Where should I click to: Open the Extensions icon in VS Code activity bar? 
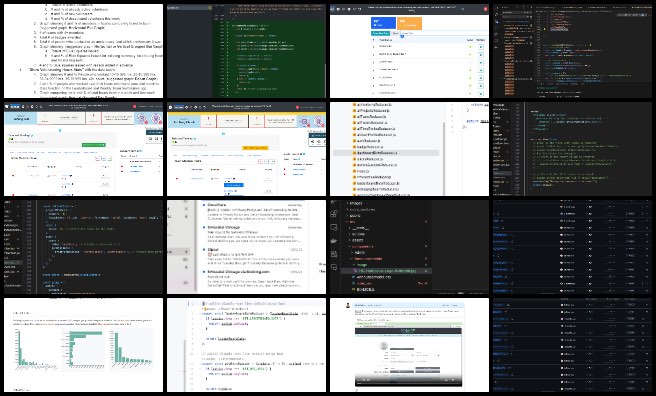click(x=334, y=214)
